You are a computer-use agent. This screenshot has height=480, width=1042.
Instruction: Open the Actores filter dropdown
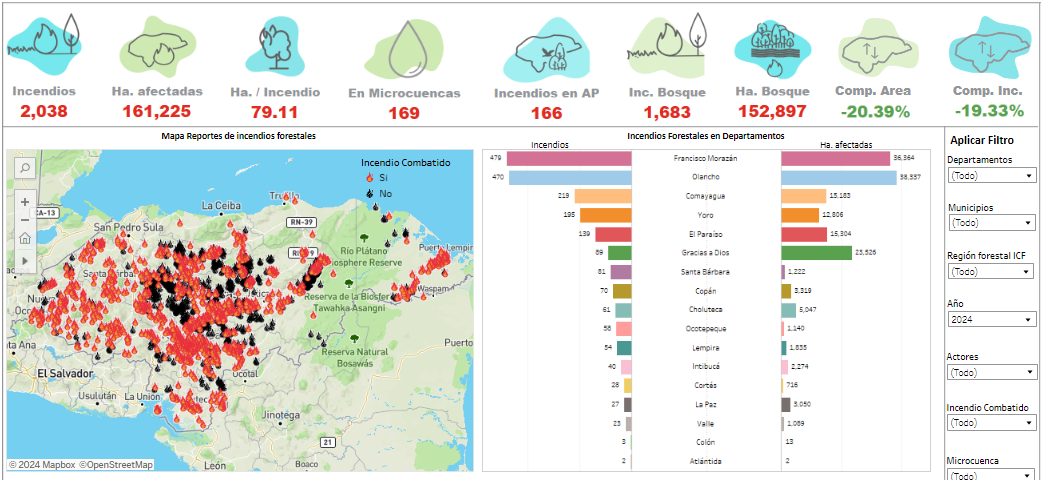pyautogui.click(x=991, y=372)
